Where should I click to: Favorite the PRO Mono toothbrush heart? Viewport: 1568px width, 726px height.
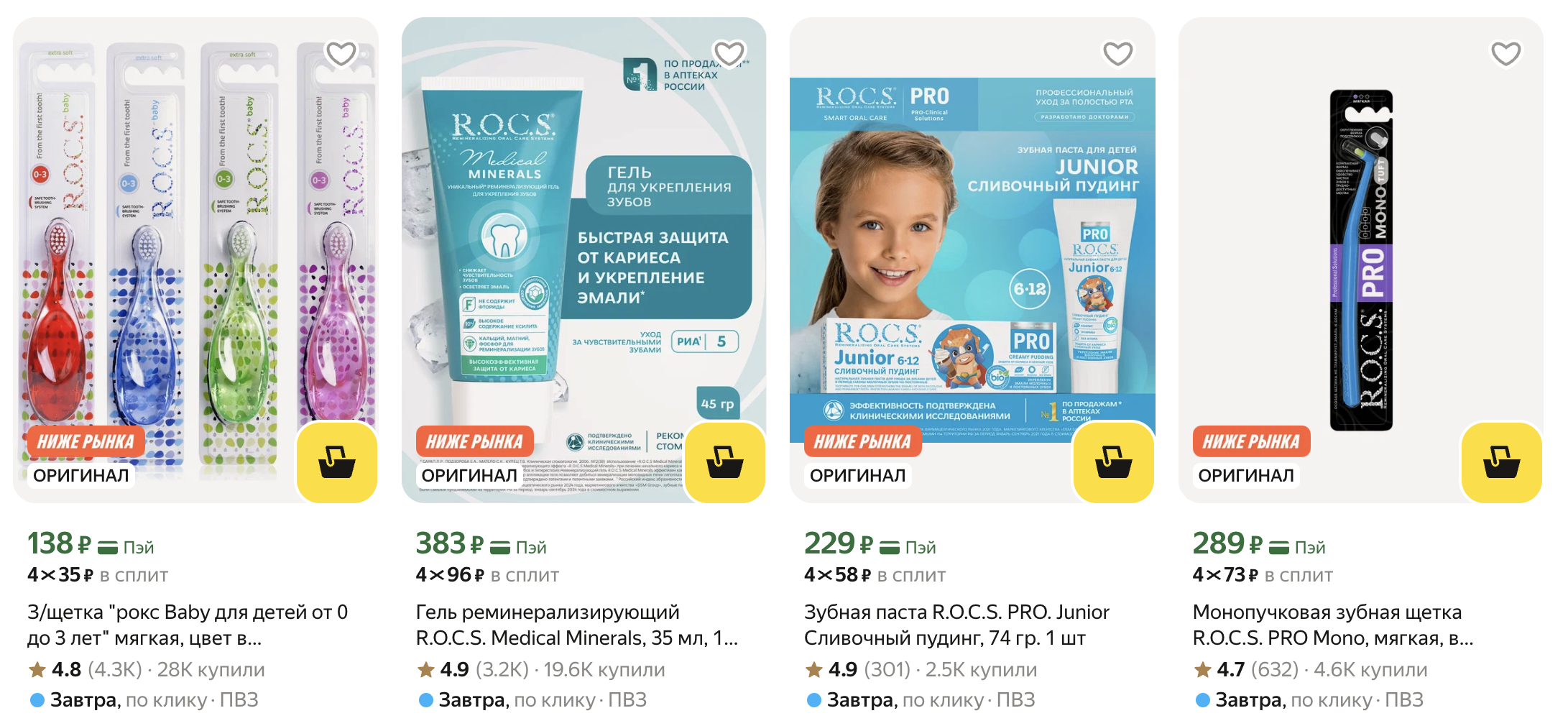coord(1505,53)
